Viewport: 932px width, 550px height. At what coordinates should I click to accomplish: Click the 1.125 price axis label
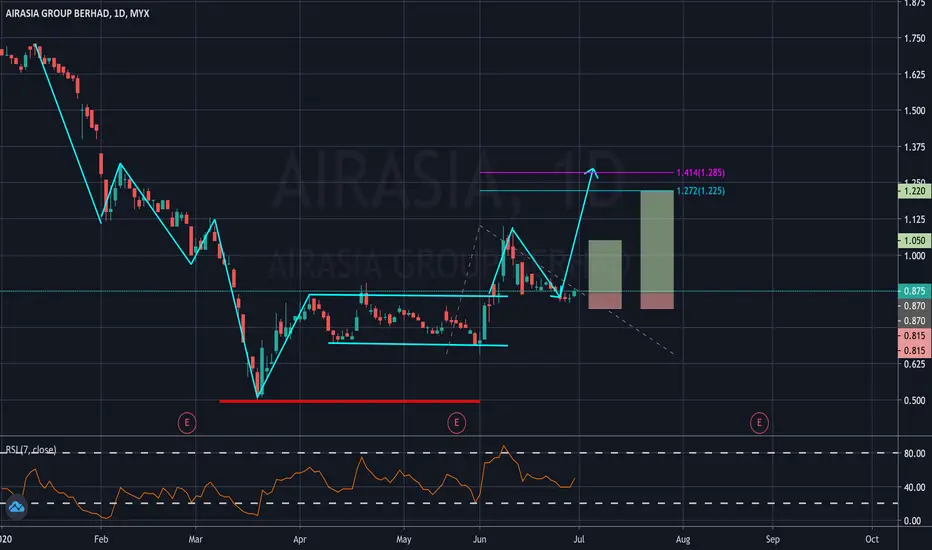pos(915,219)
